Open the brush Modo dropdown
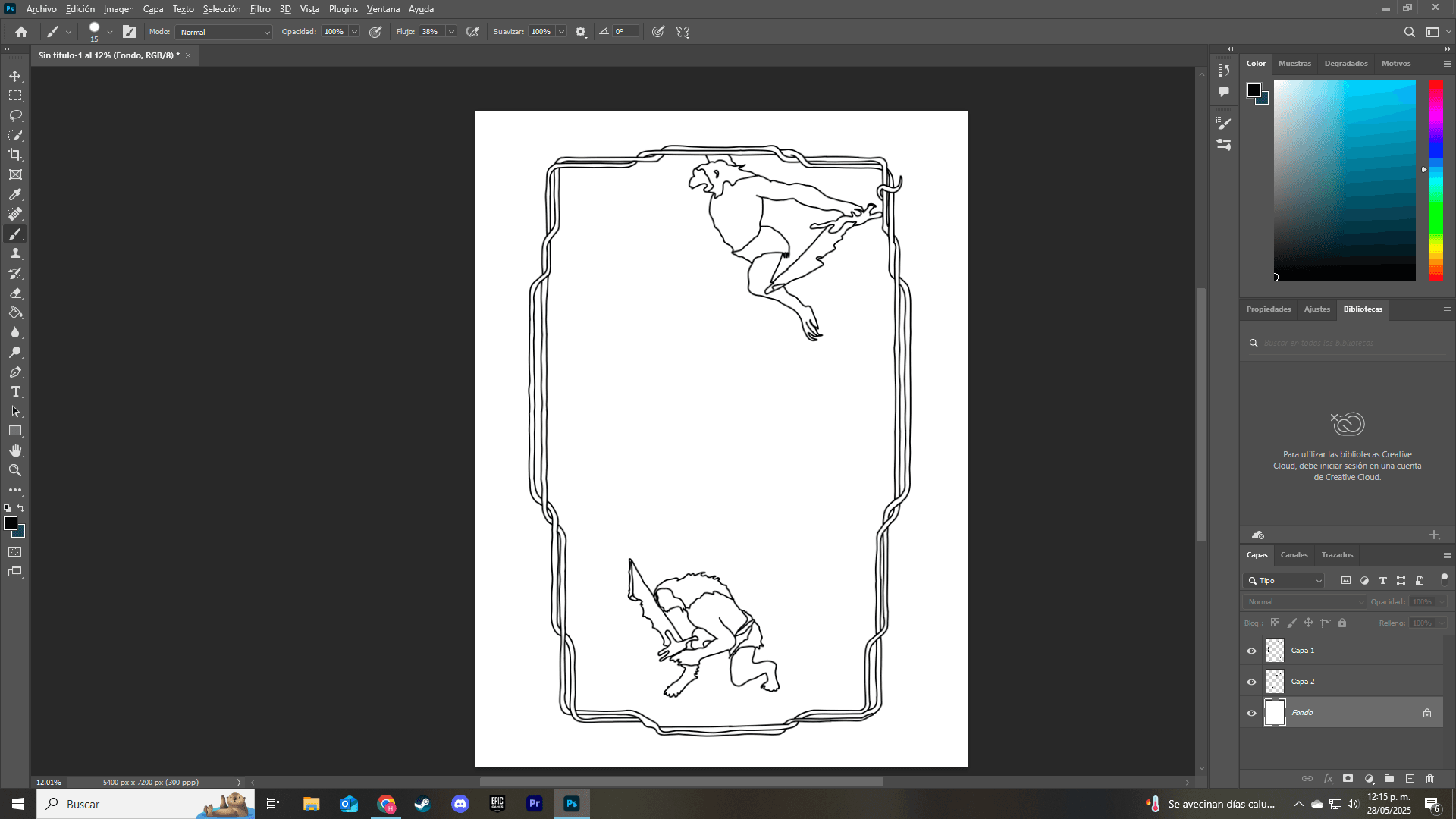The image size is (1456, 819). 224,32
